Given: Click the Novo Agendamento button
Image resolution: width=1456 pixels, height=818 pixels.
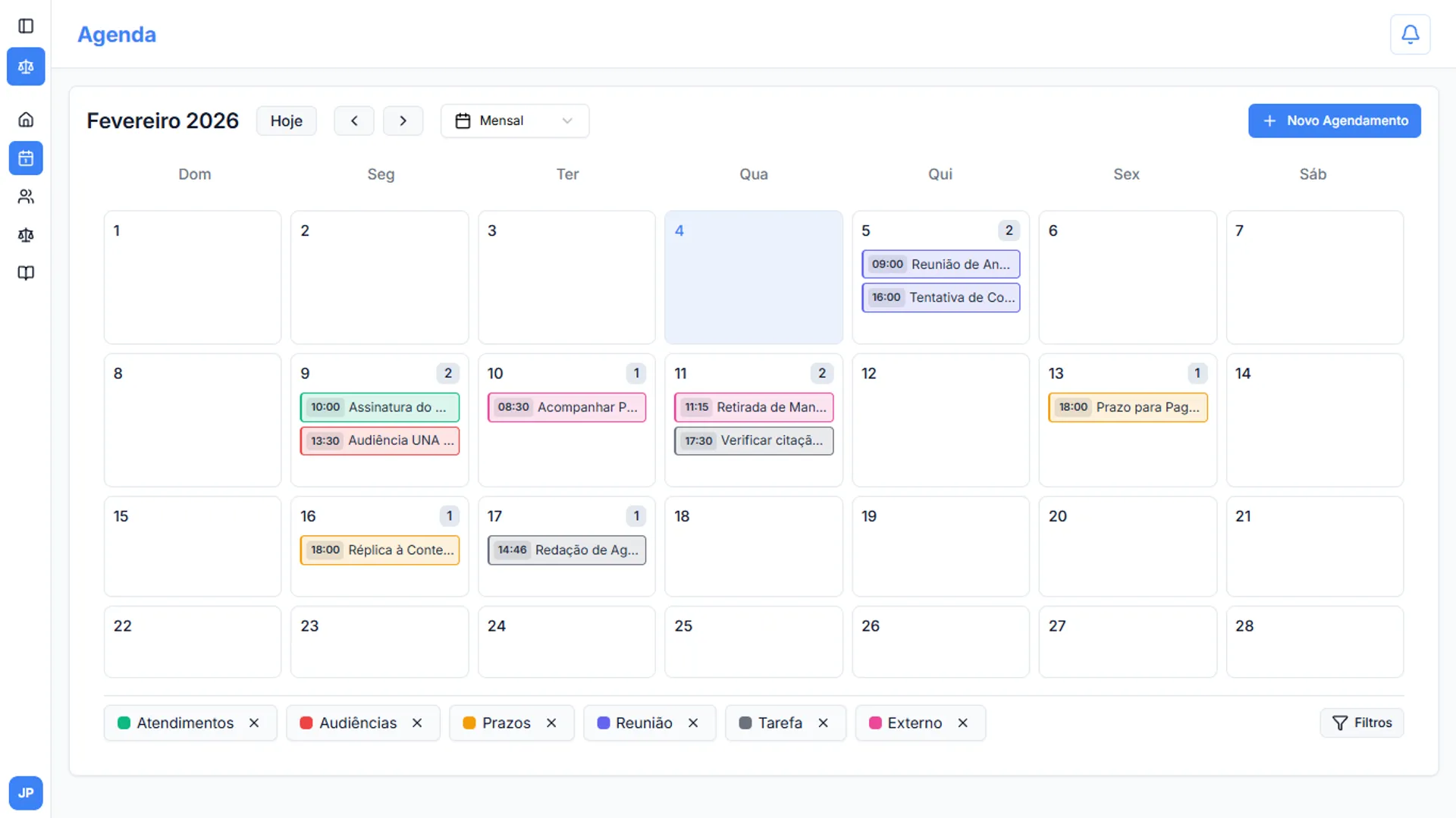Looking at the screenshot, I should 1334,121.
